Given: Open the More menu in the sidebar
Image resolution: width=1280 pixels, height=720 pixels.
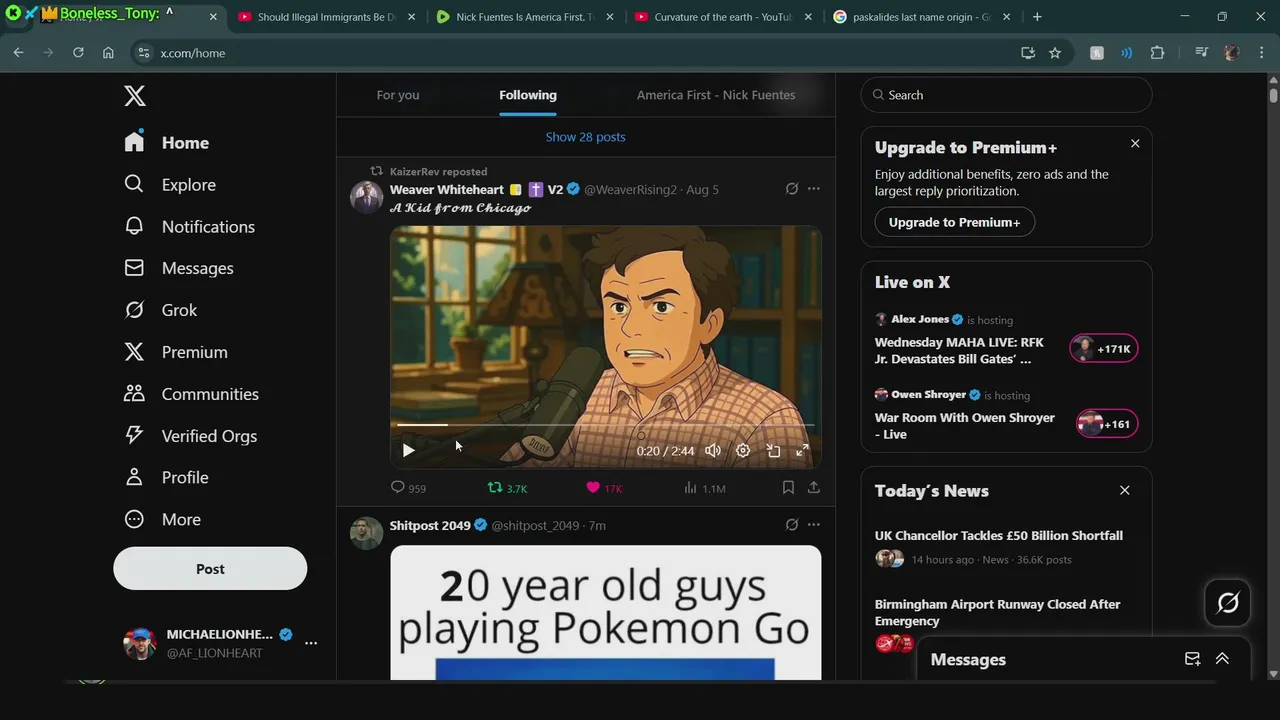Looking at the screenshot, I should [x=162, y=520].
